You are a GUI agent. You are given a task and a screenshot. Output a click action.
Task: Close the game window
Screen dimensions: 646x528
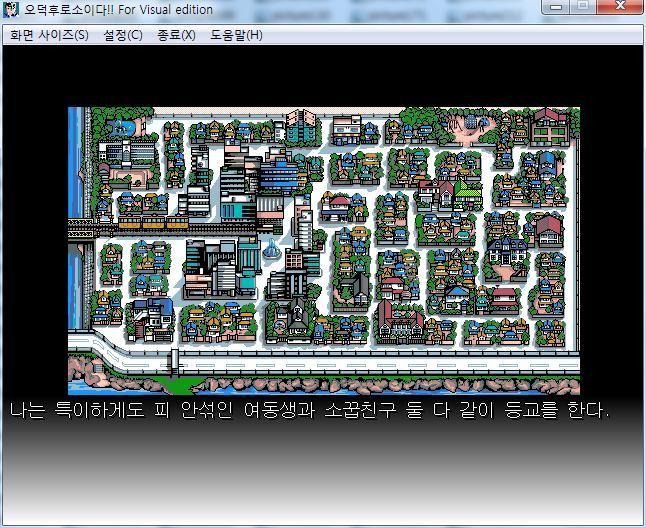tap(620, 7)
